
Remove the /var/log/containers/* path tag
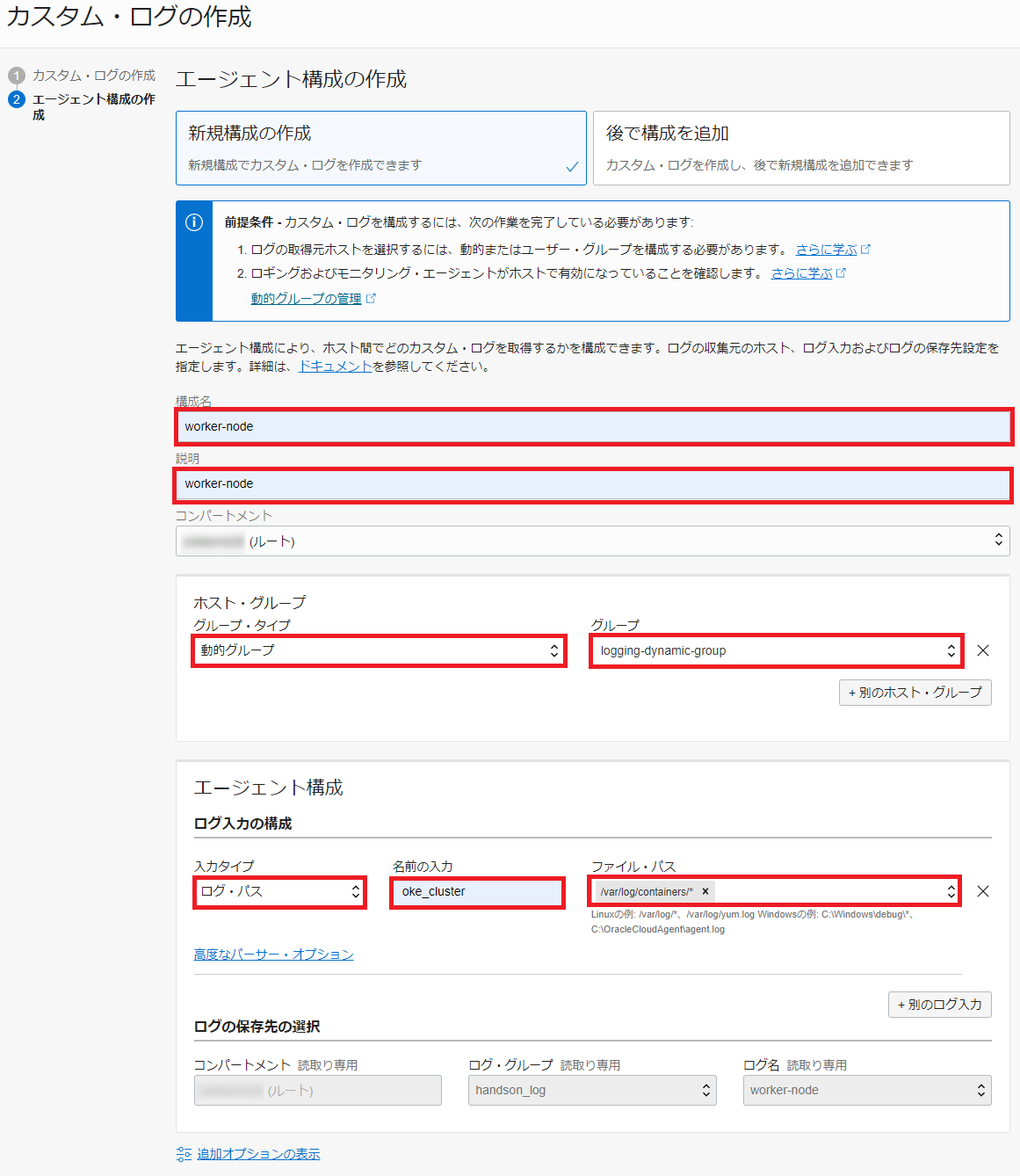tap(705, 891)
